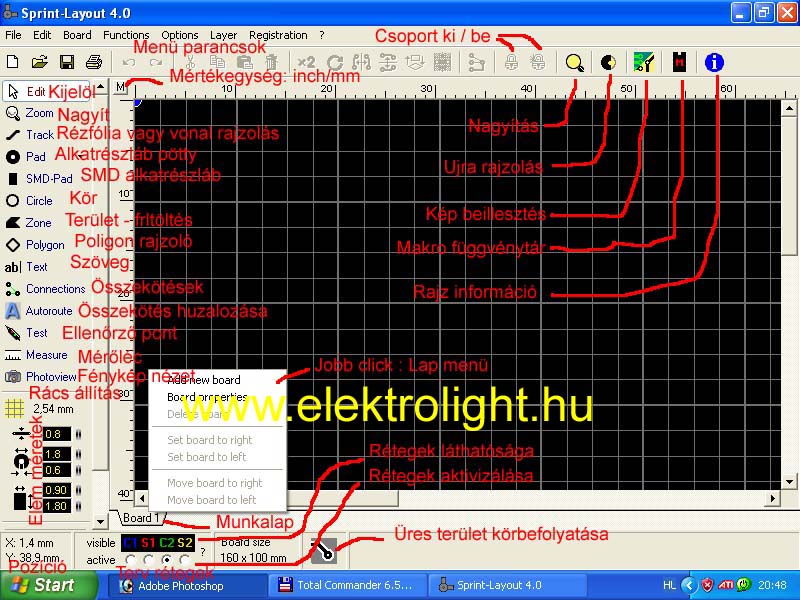The image size is (800, 600).
Task: Click the Mirror icon in the toolbar
Action: click(361, 63)
